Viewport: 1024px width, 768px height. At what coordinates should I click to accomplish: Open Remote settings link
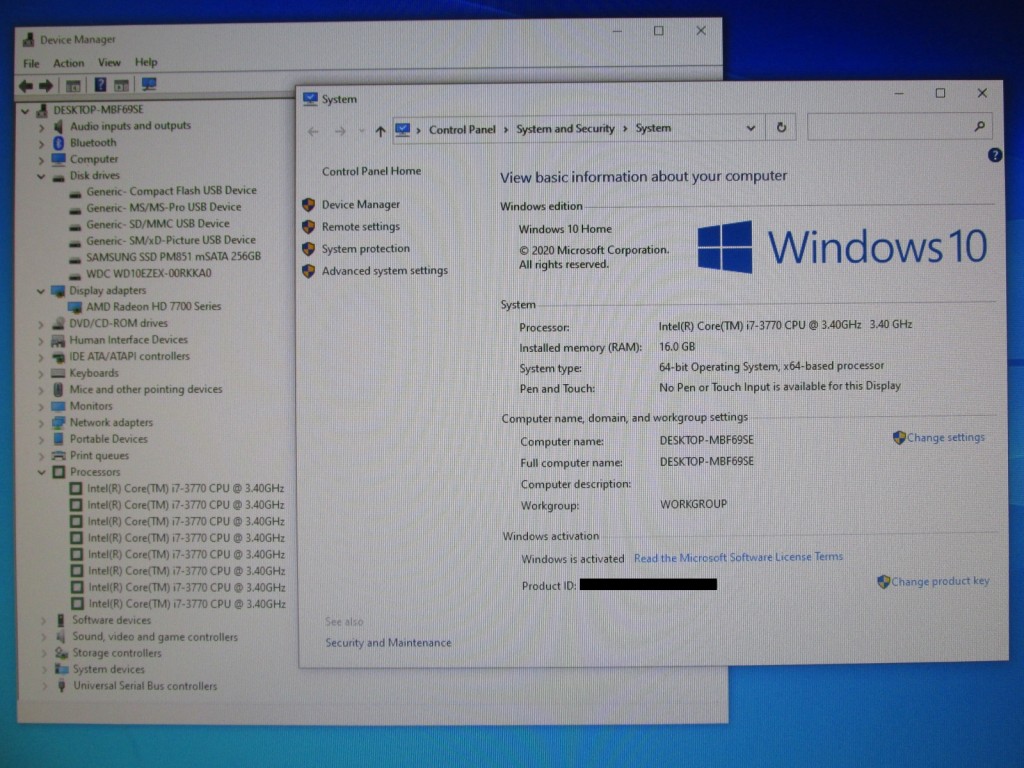tap(360, 227)
